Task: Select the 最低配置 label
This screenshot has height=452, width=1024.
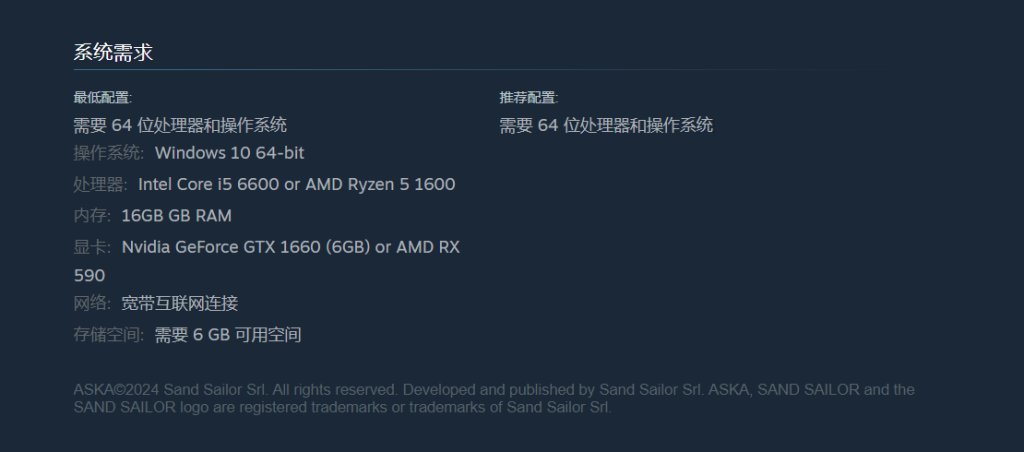Action: [x=103, y=98]
